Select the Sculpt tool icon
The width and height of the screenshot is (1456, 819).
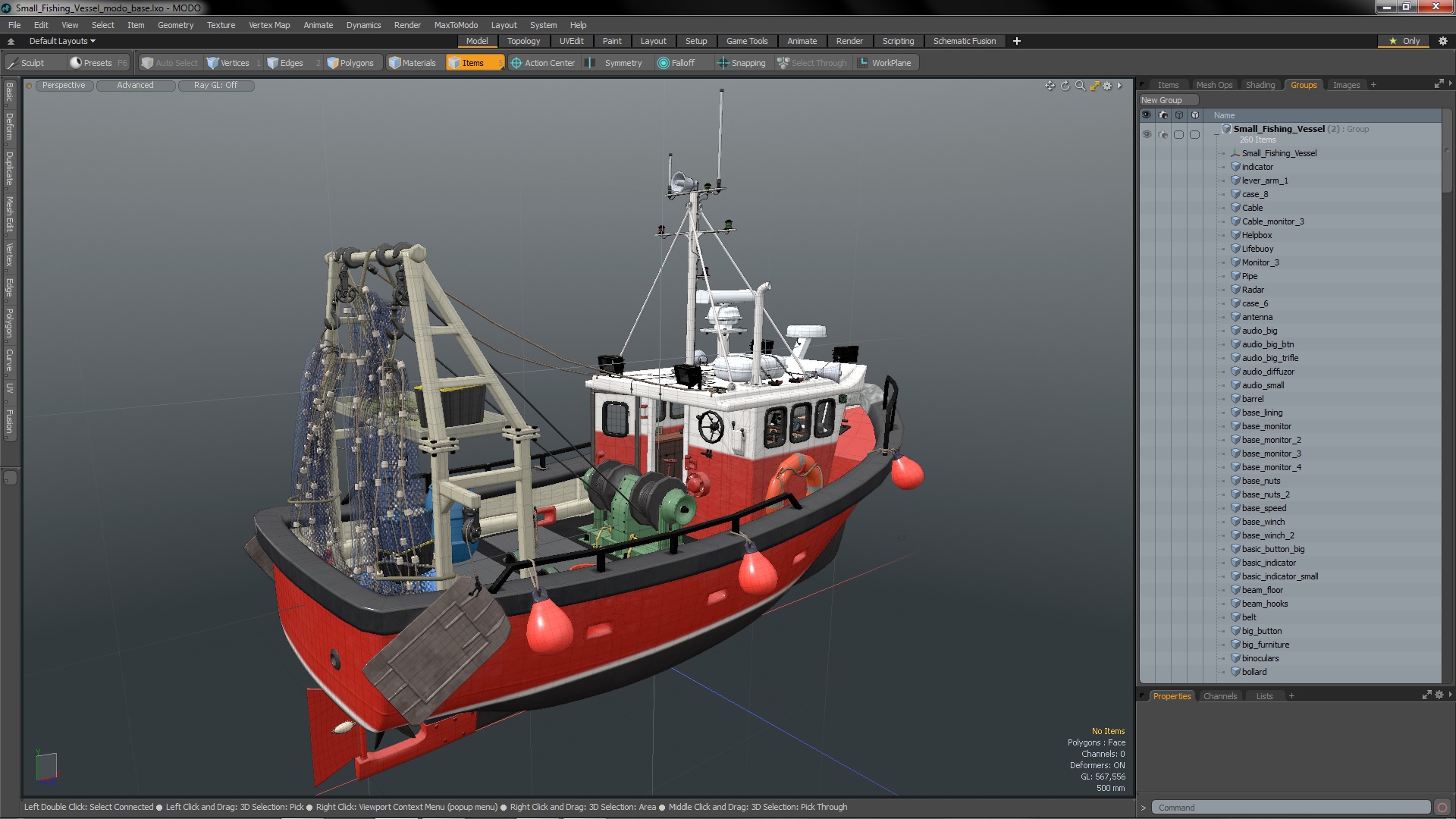[13, 63]
